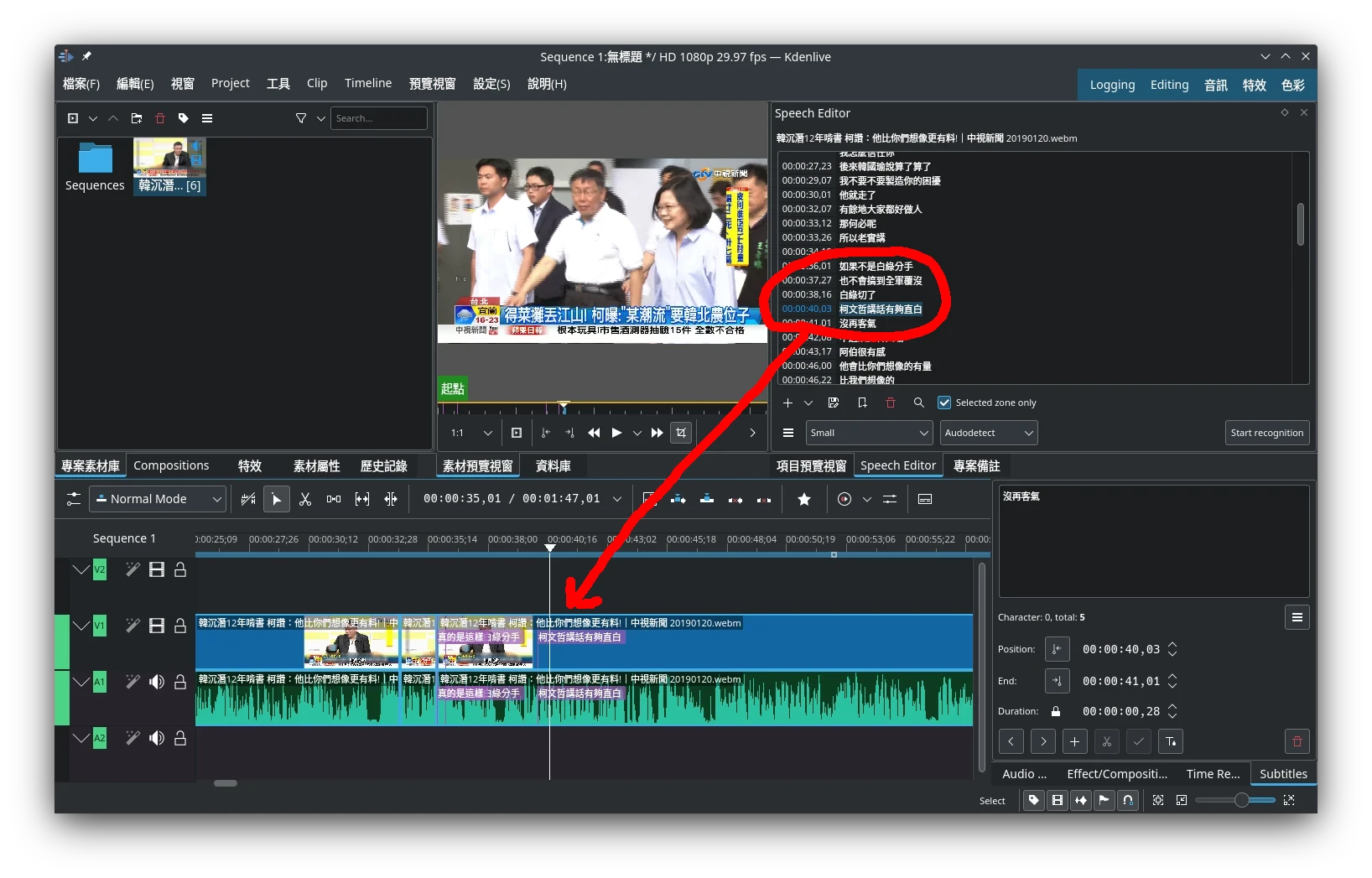The height and width of the screenshot is (878, 1372).
Task: Select the razor (scissors) tool in timeline toolbar
Action: coord(305,499)
